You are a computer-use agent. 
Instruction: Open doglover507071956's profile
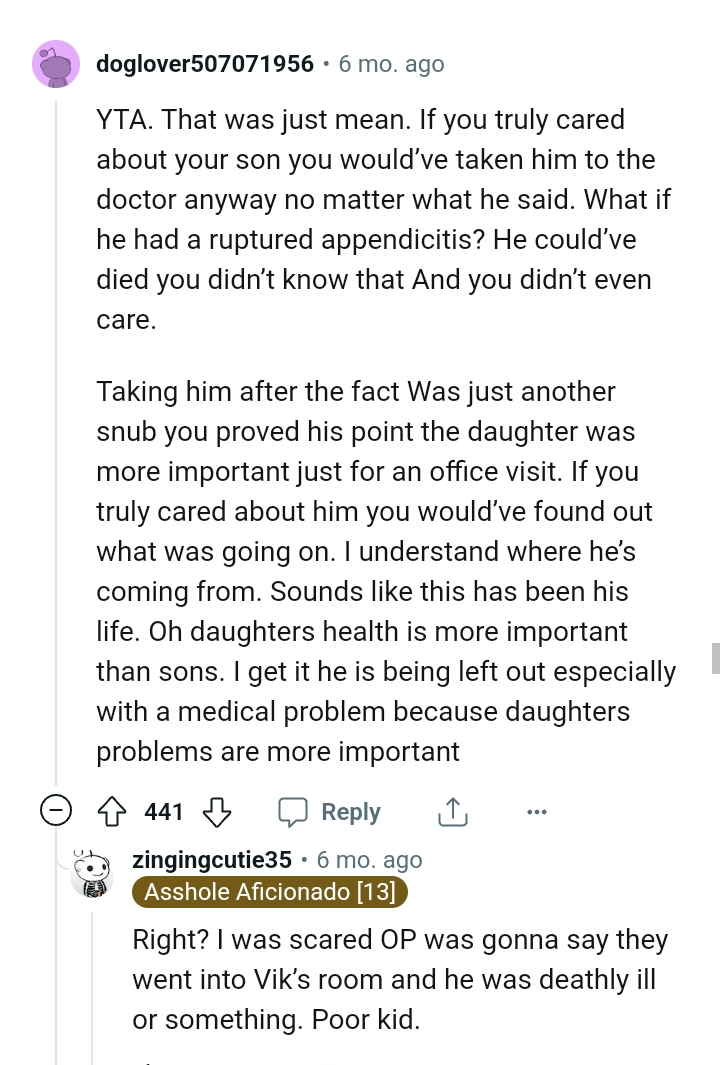coord(204,63)
